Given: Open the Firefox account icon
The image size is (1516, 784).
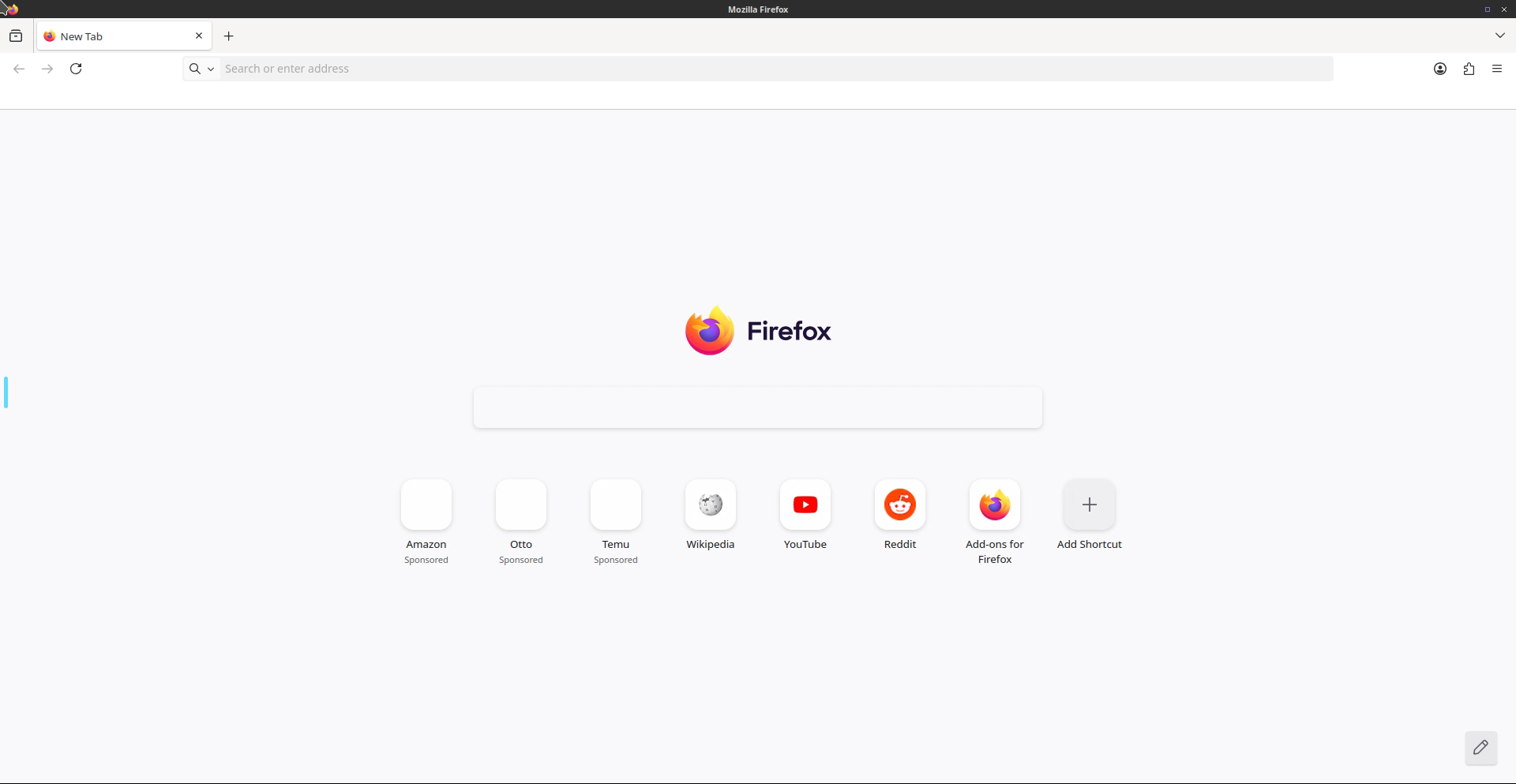Looking at the screenshot, I should pyautogui.click(x=1439, y=69).
